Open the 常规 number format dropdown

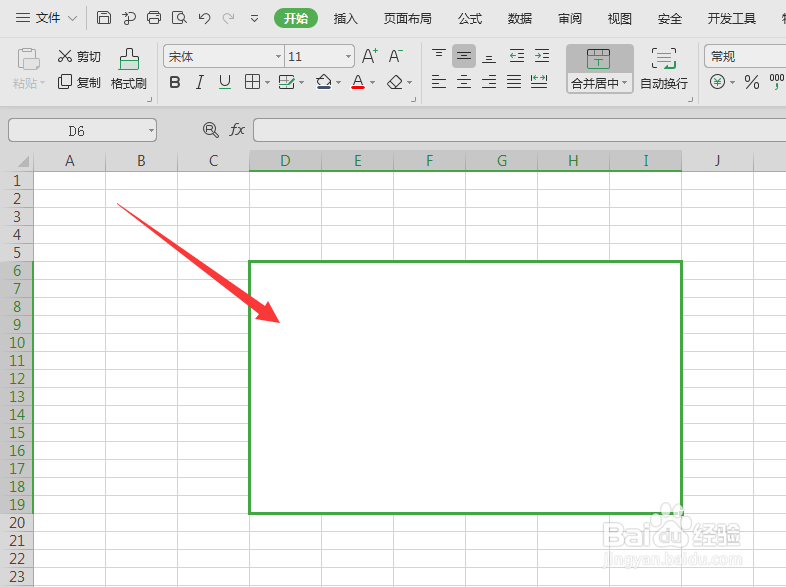pos(745,56)
